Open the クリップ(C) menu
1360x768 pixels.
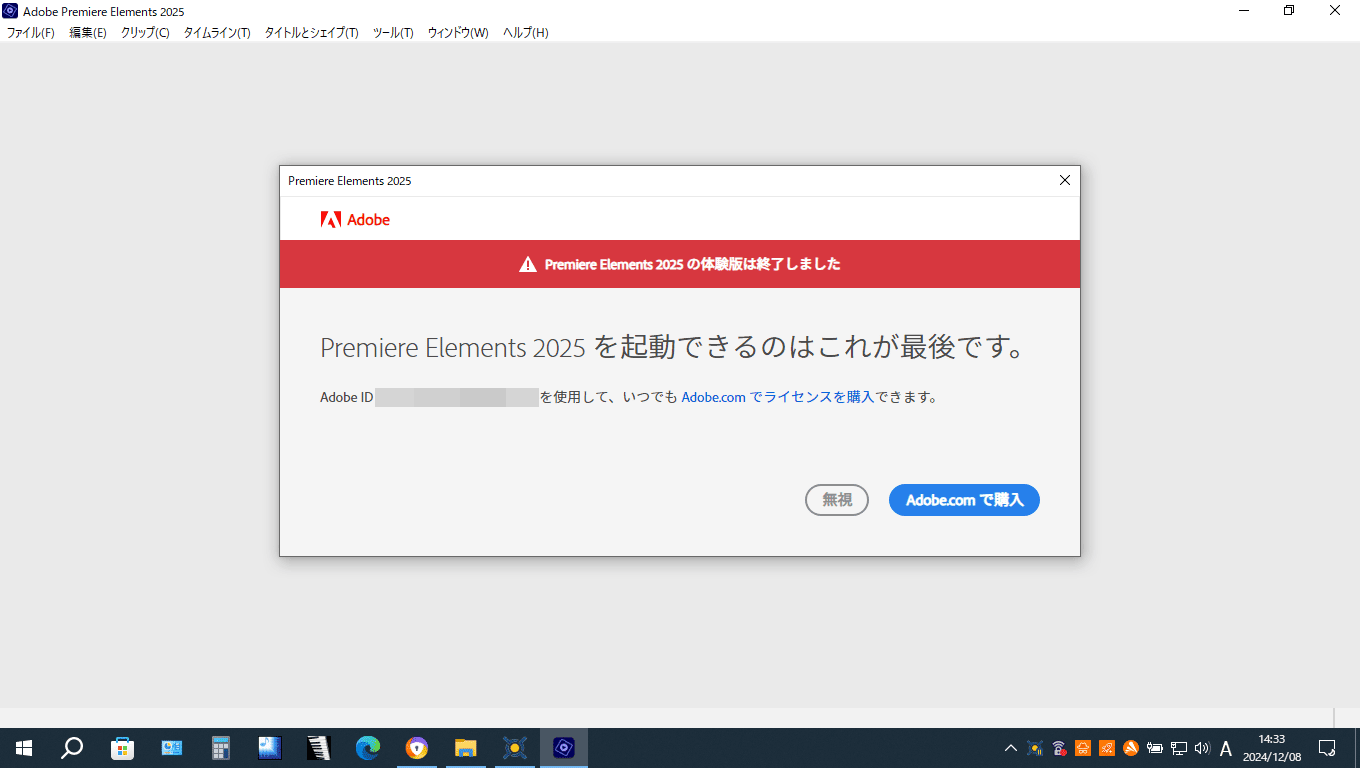coord(145,33)
